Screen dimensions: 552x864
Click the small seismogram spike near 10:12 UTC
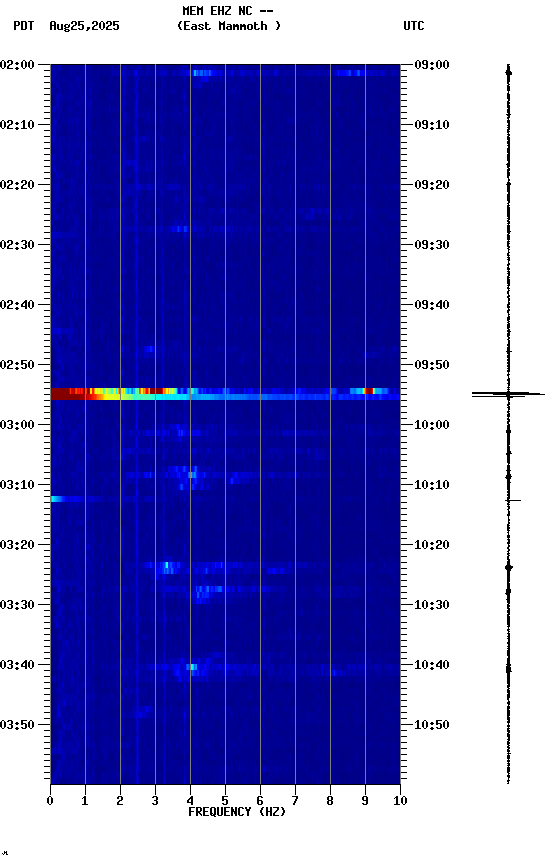point(513,500)
